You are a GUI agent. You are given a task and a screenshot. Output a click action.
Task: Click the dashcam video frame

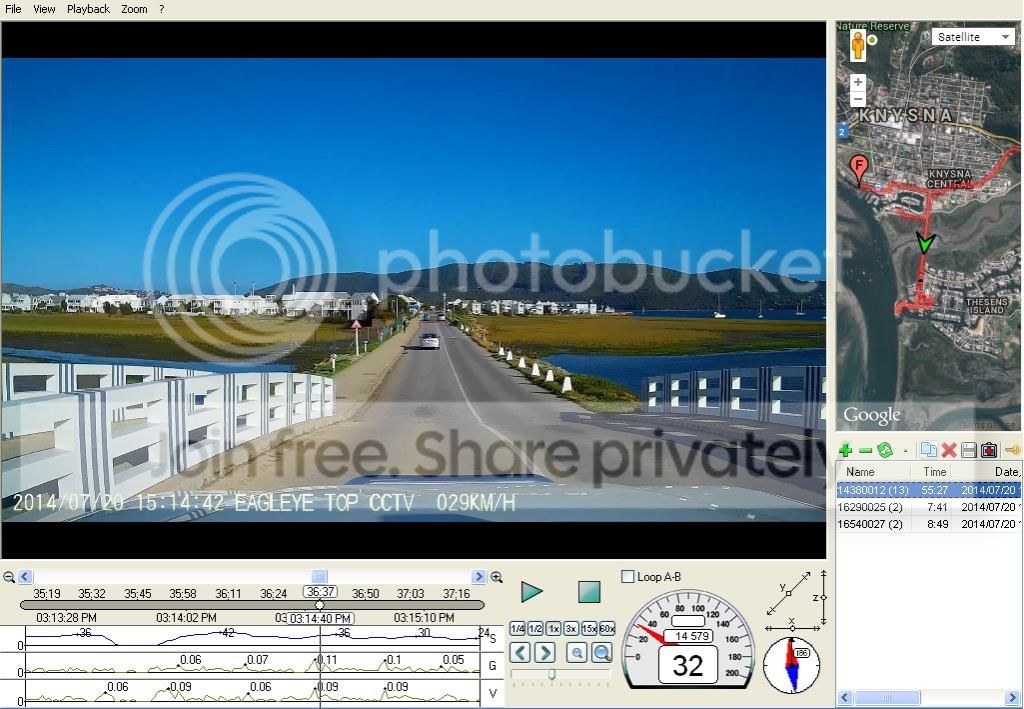[x=413, y=290]
